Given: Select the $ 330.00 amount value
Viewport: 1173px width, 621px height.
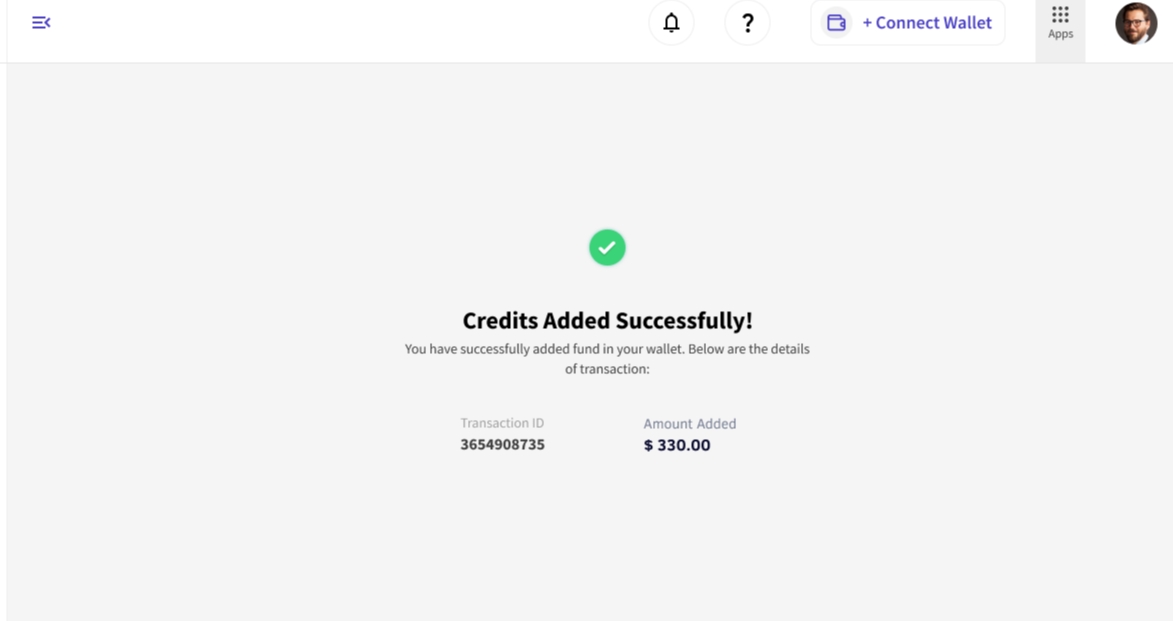Looking at the screenshot, I should 677,446.
